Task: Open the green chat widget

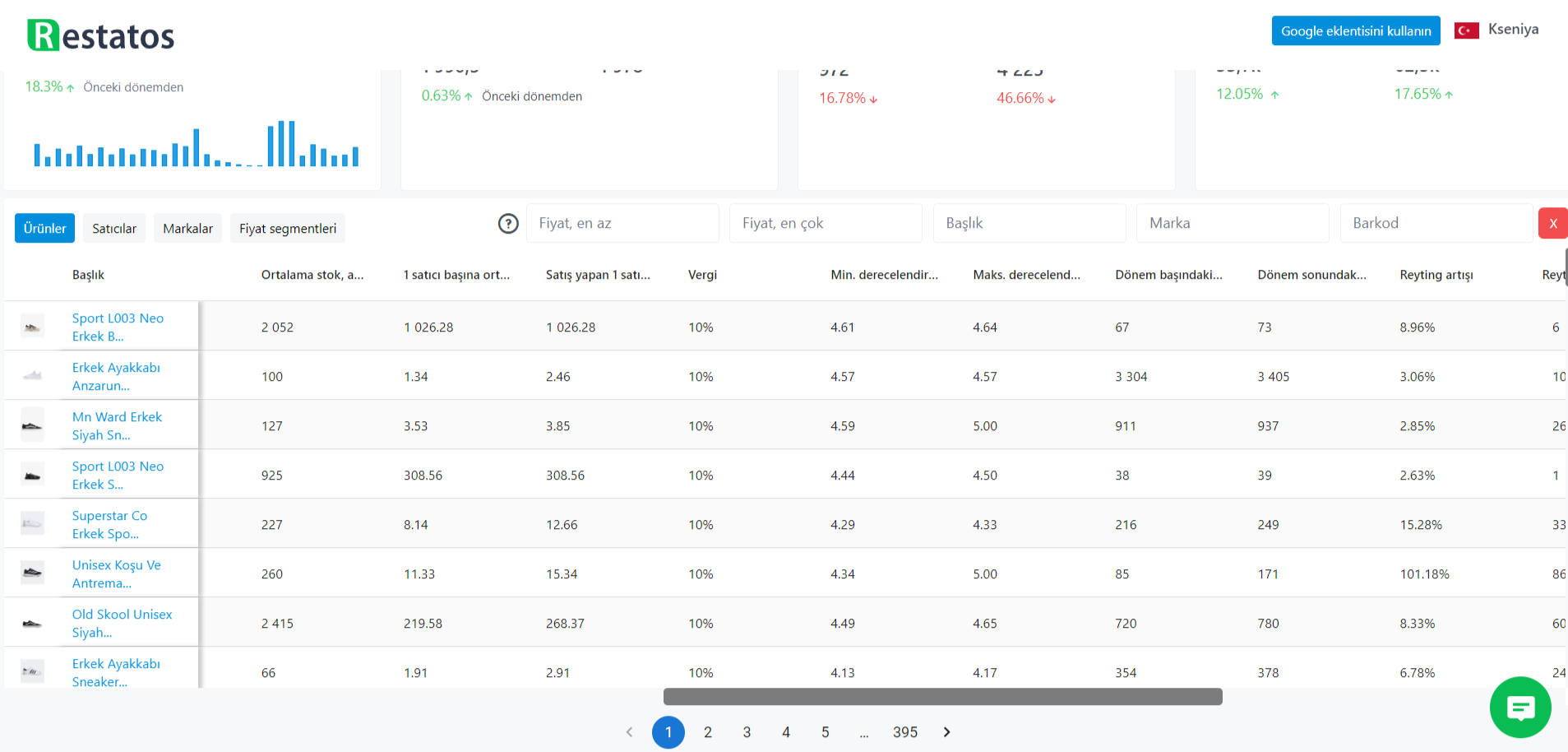Action: (x=1520, y=708)
